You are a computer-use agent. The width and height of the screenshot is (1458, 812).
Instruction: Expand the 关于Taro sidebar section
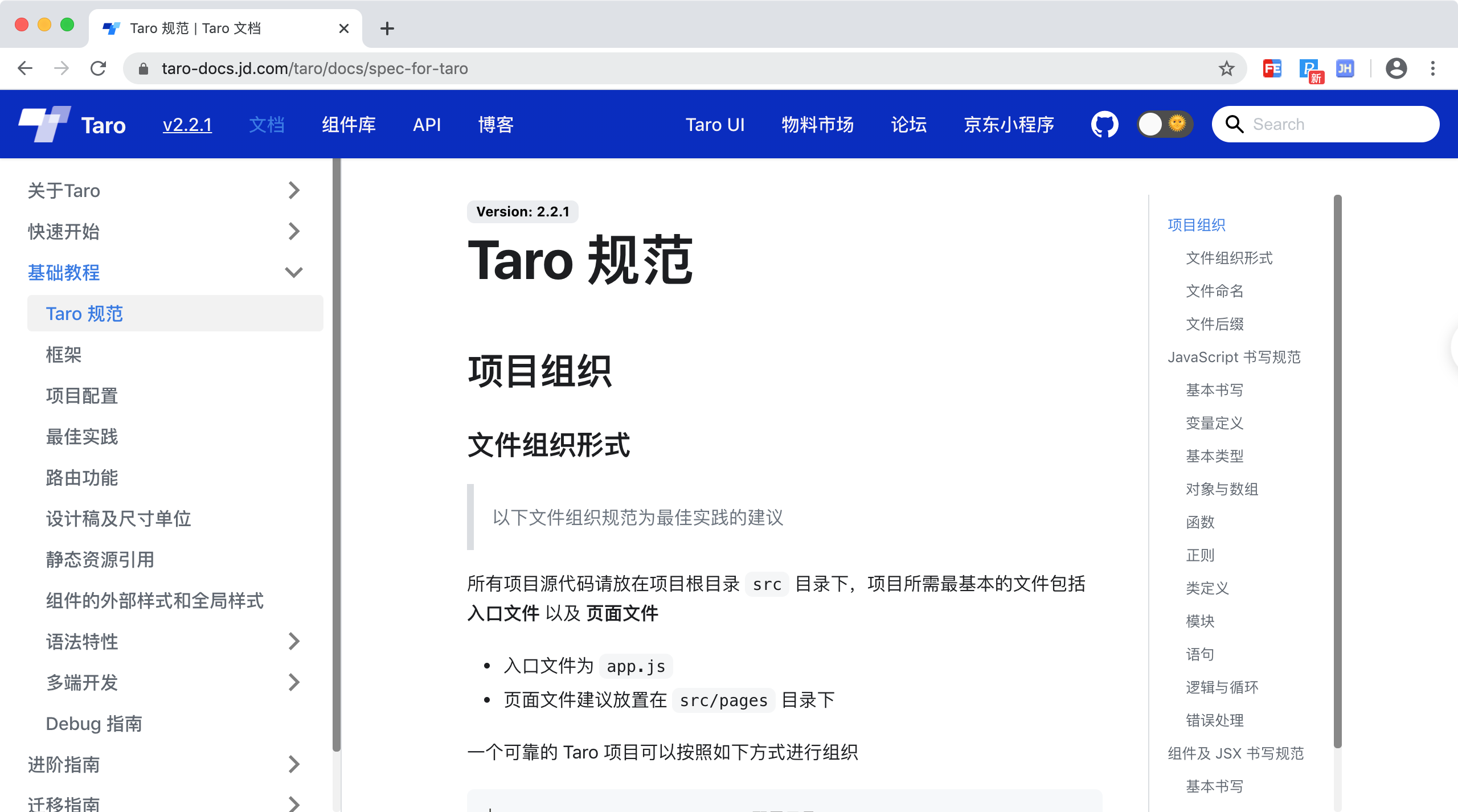click(294, 190)
